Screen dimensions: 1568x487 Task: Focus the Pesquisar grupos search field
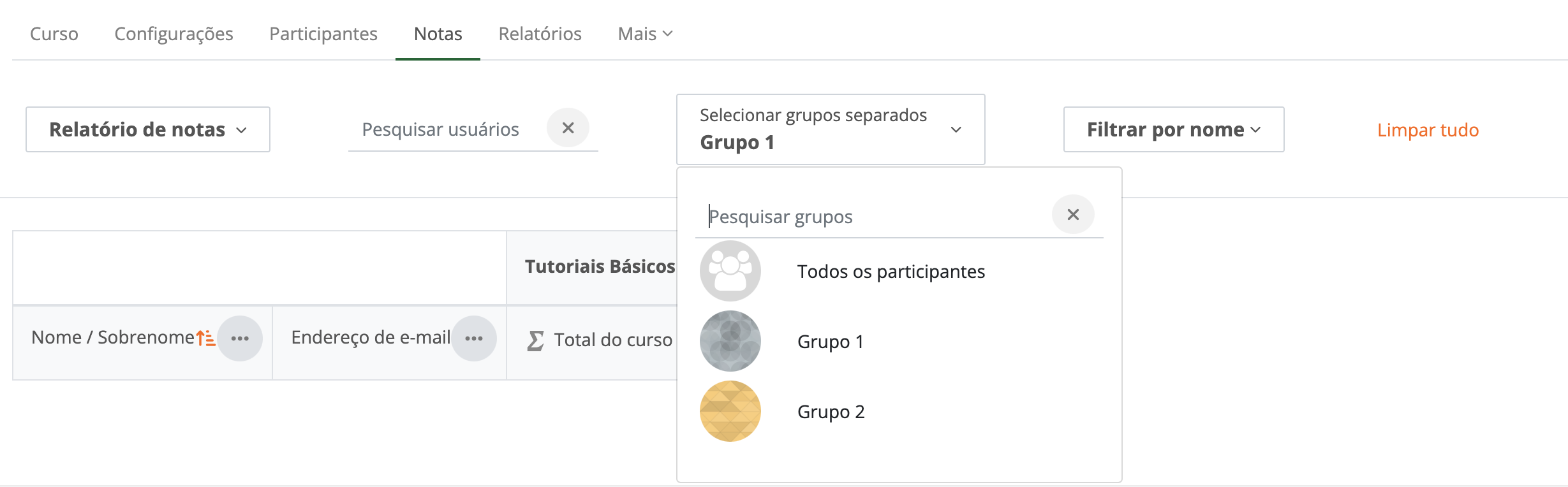874,217
